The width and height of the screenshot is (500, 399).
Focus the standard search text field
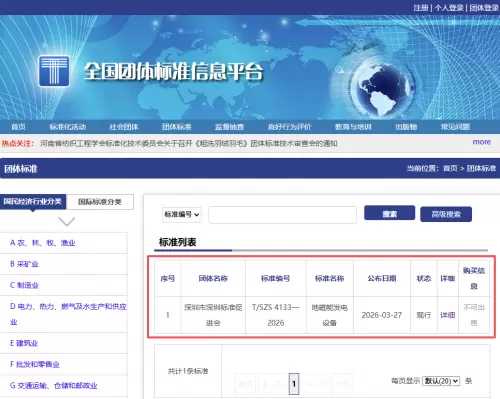click(282, 215)
